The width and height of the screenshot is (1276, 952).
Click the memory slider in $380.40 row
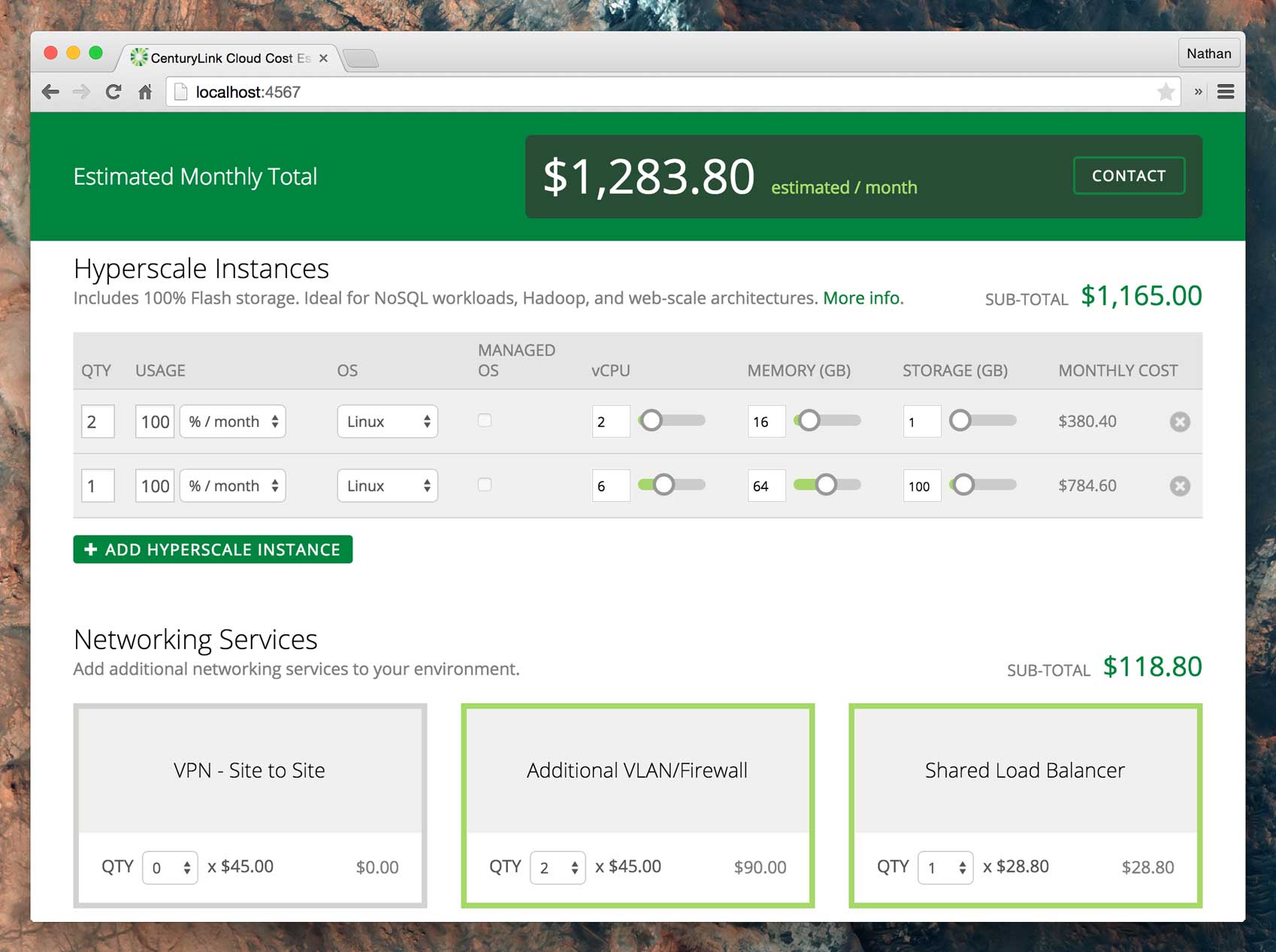pos(827,421)
